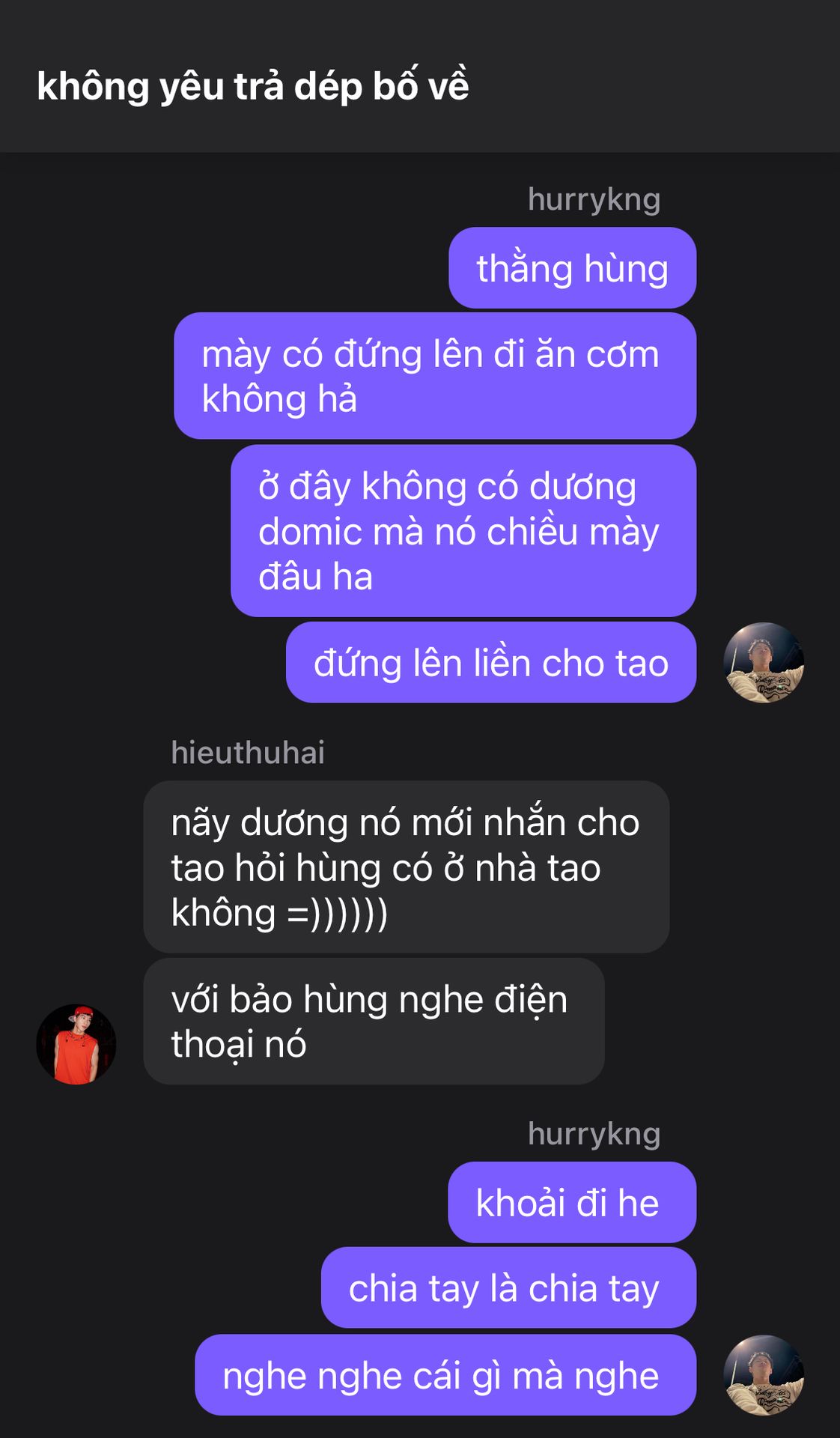Select the "thằng hùng" message bubble
The image size is (840, 1438).
[573, 268]
